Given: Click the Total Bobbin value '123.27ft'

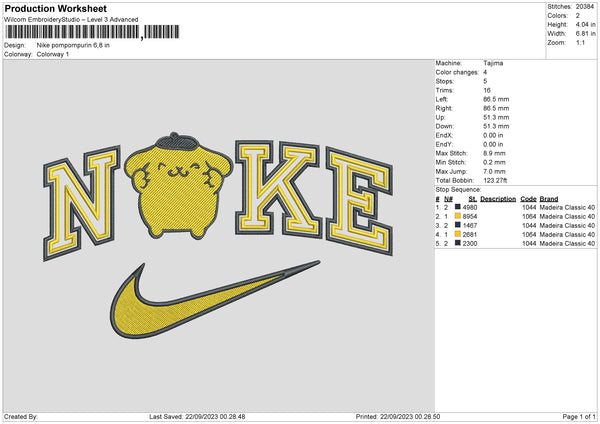Looking at the screenshot, I should pyautogui.click(x=495, y=180).
